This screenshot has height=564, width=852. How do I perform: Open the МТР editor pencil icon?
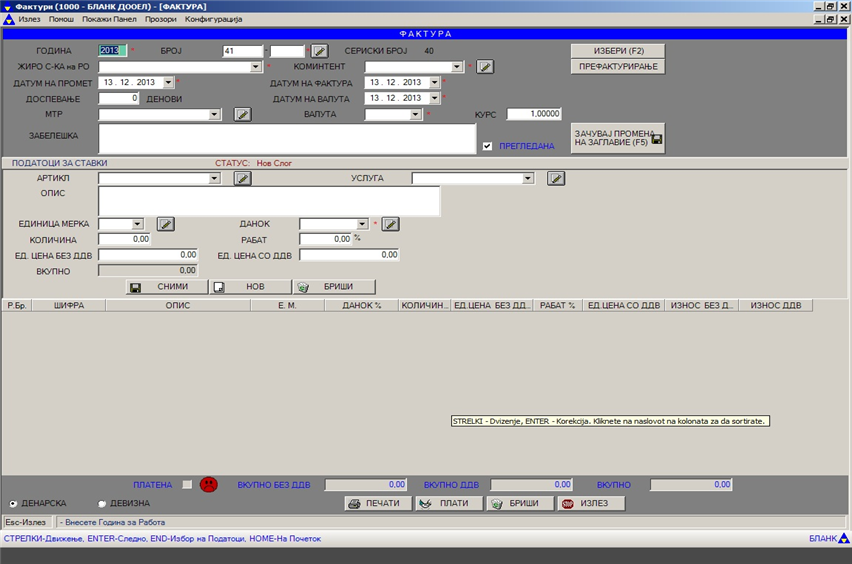click(242, 115)
